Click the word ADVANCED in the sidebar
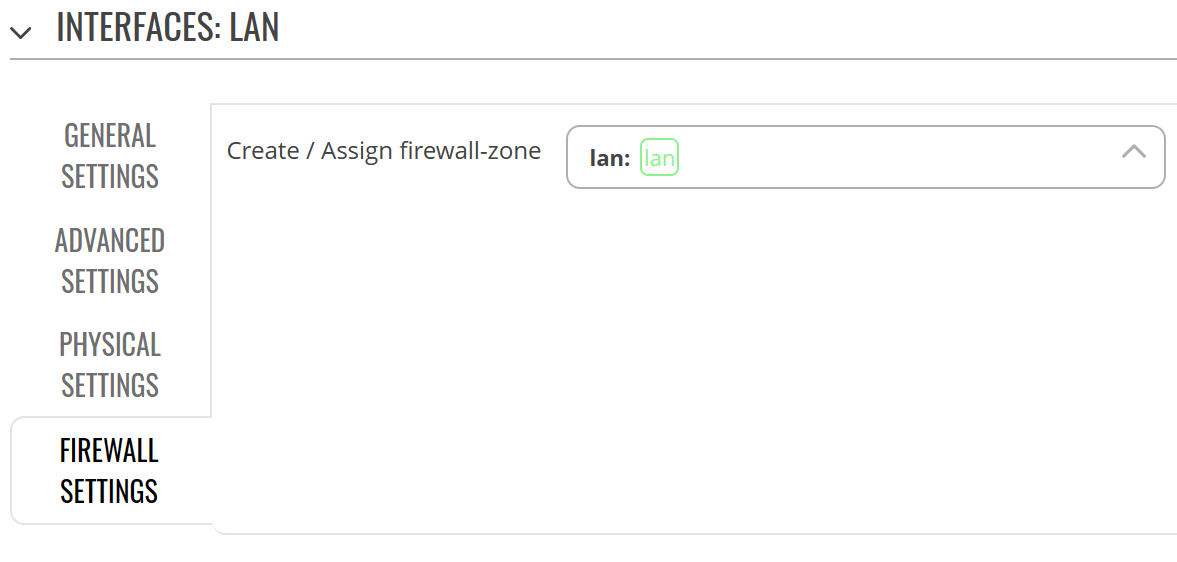This screenshot has height=562, width=1177. pos(110,240)
